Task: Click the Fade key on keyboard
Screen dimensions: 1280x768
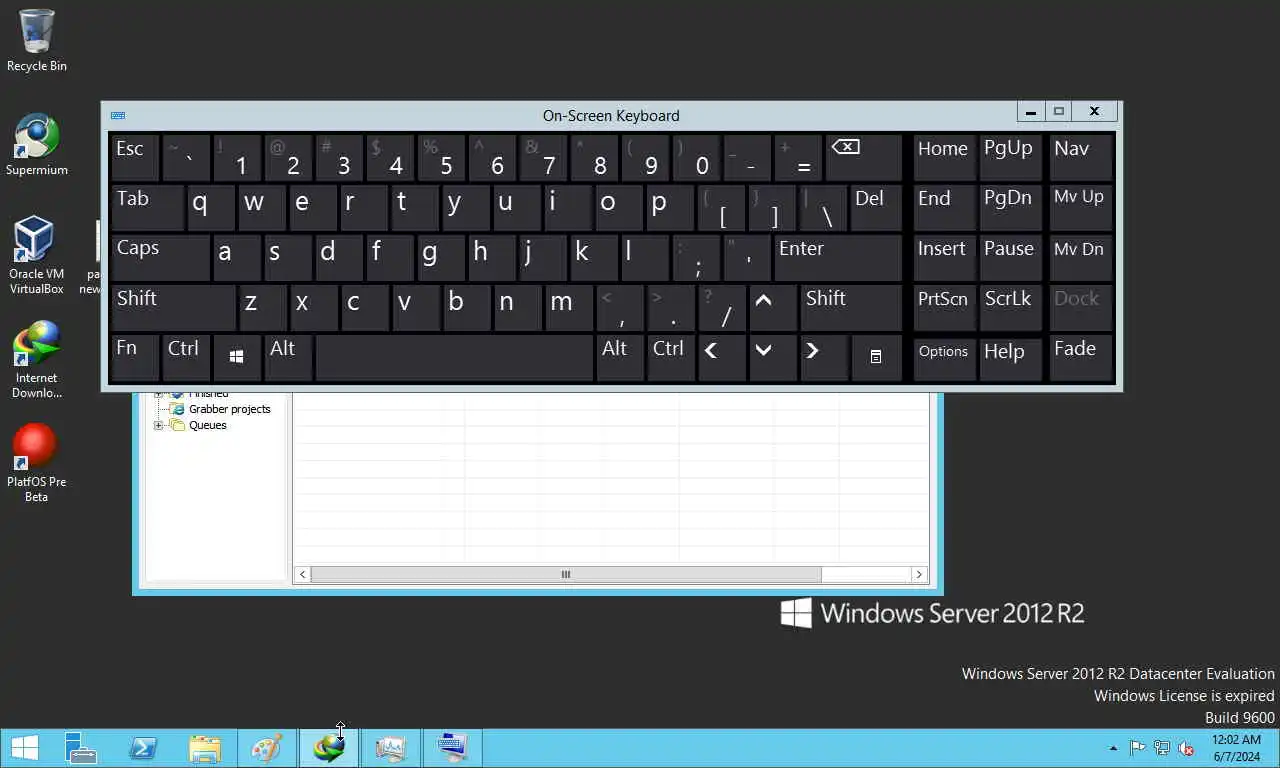Action: tap(1081, 358)
